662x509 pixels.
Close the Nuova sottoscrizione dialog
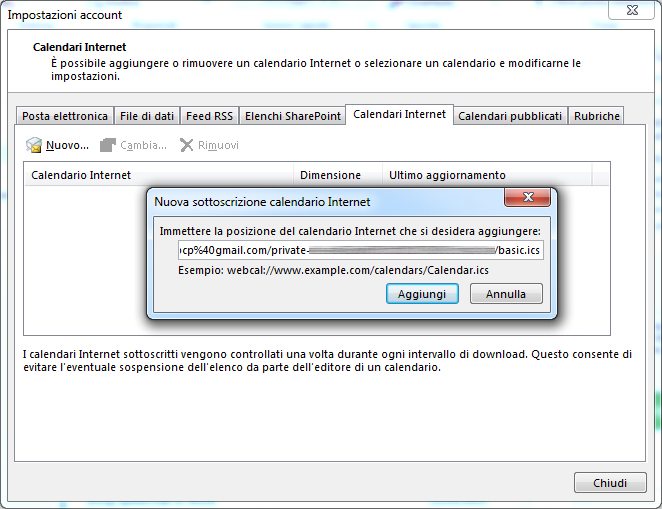point(527,199)
